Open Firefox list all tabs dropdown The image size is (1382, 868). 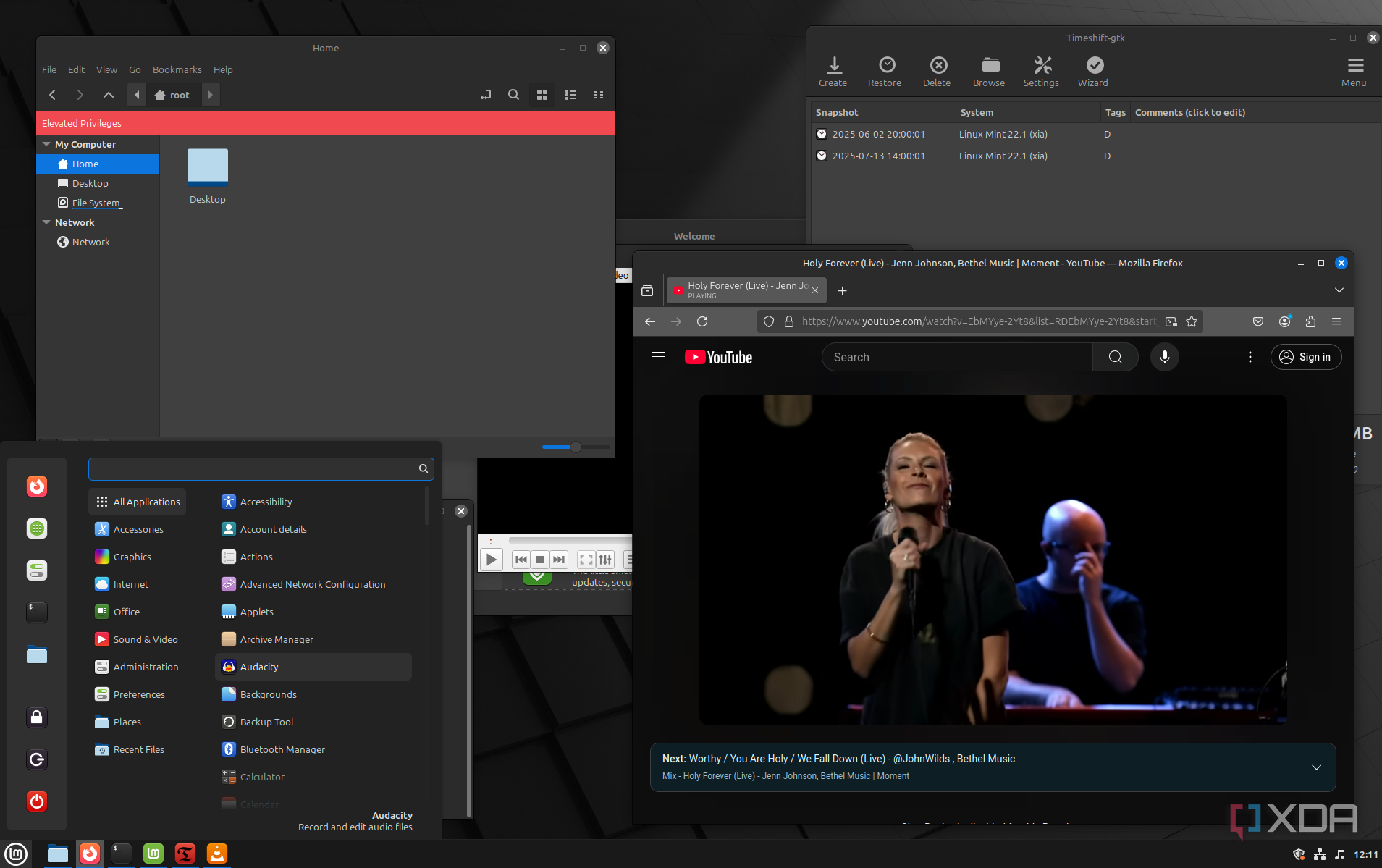(x=1339, y=290)
